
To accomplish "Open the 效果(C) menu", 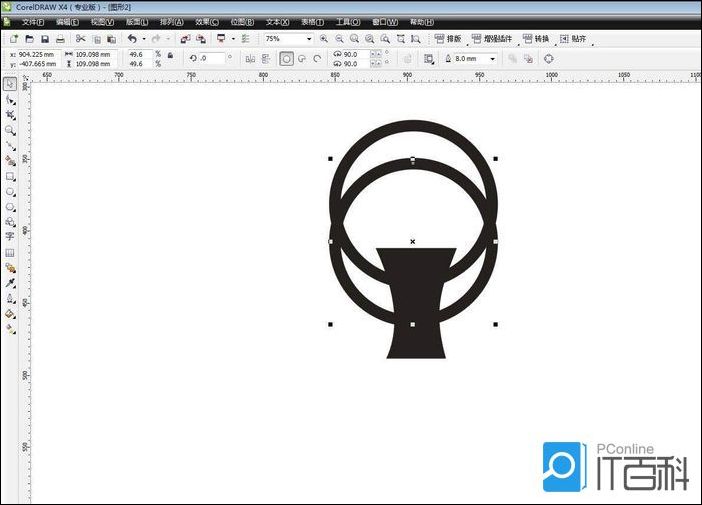I will (x=207, y=21).
